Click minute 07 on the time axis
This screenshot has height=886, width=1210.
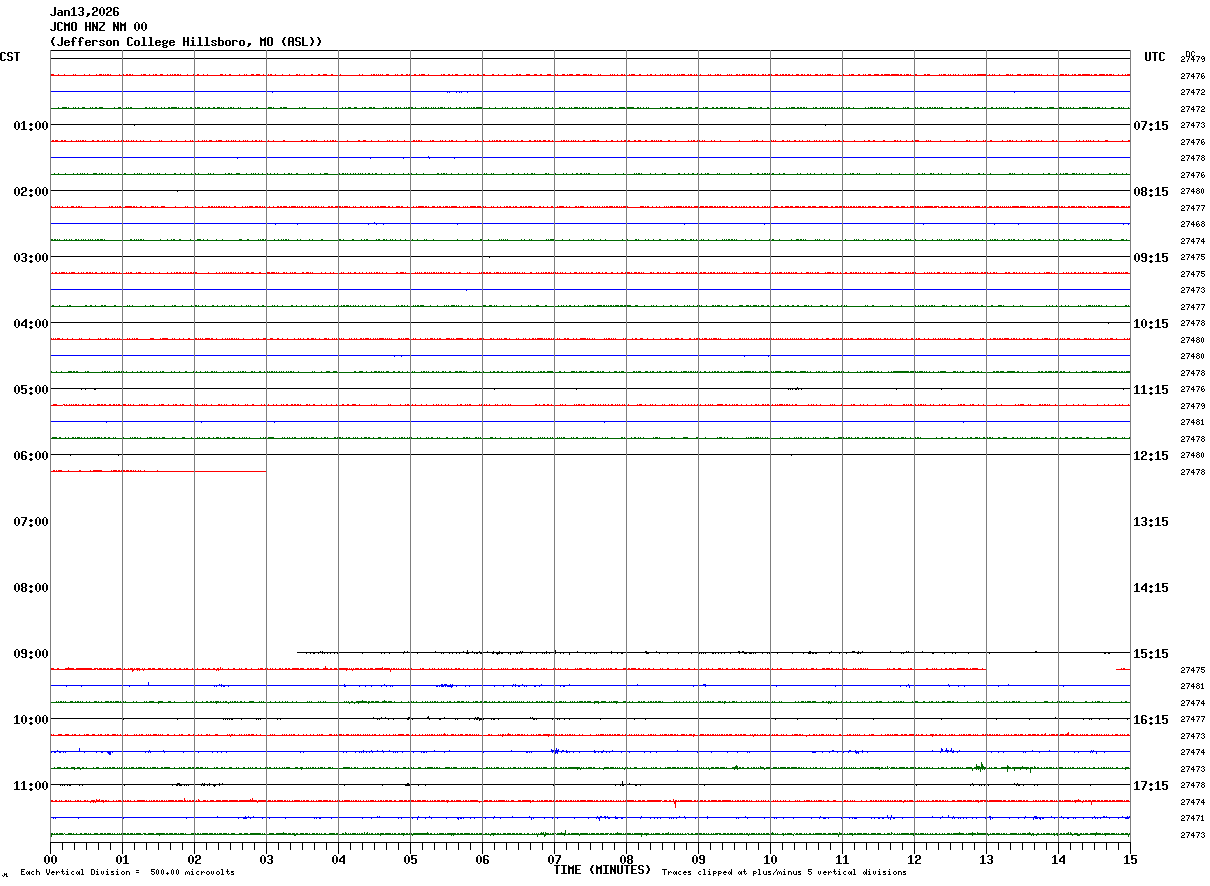pos(554,859)
